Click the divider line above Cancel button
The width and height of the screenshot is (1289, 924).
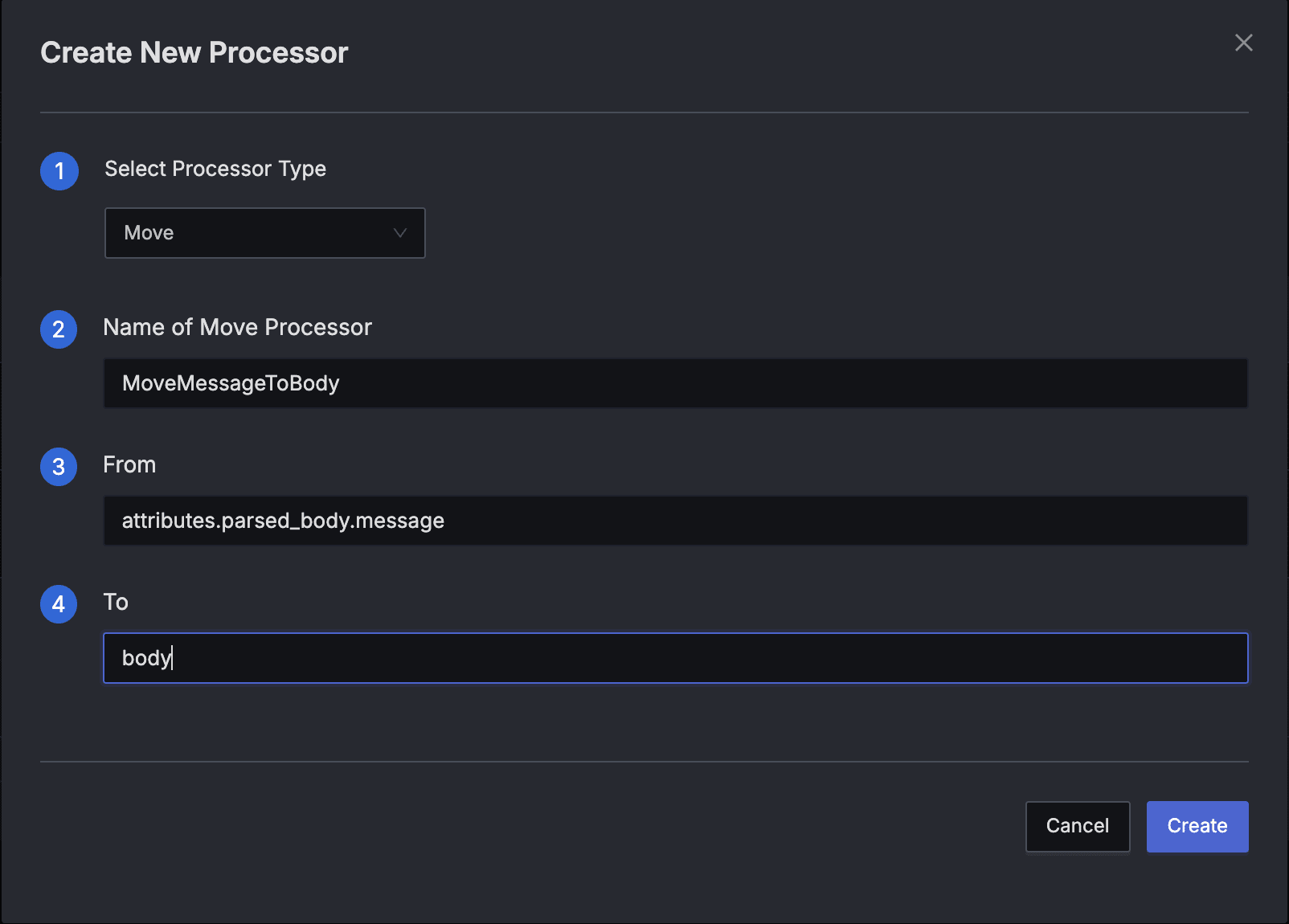point(644,761)
